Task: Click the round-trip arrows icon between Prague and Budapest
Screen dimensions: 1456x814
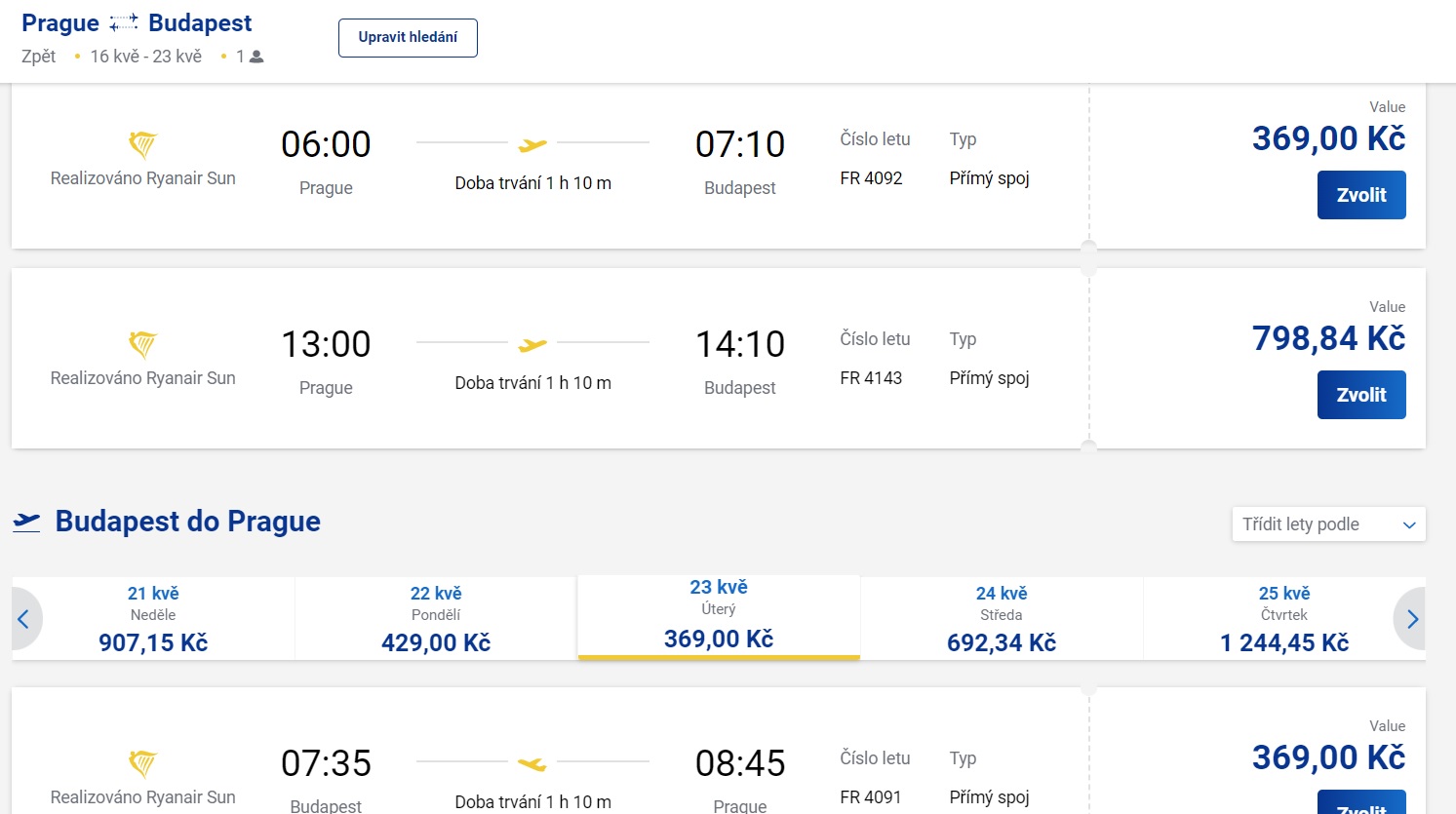Action: pyautogui.click(x=124, y=23)
